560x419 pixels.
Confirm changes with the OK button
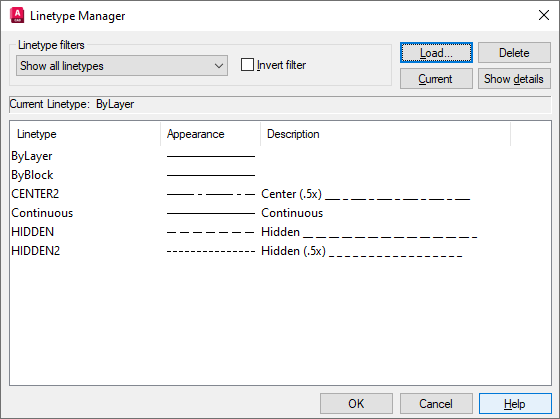[x=356, y=404]
